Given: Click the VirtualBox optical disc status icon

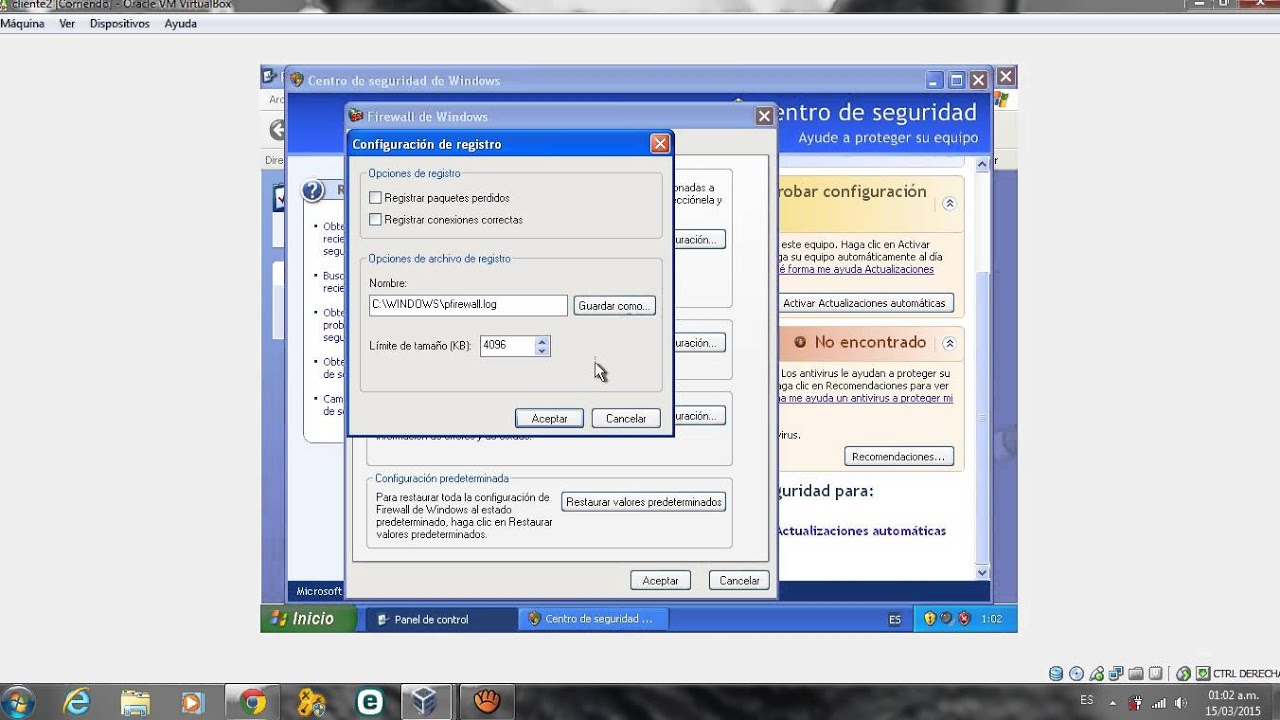Looking at the screenshot, I should [1076, 673].
